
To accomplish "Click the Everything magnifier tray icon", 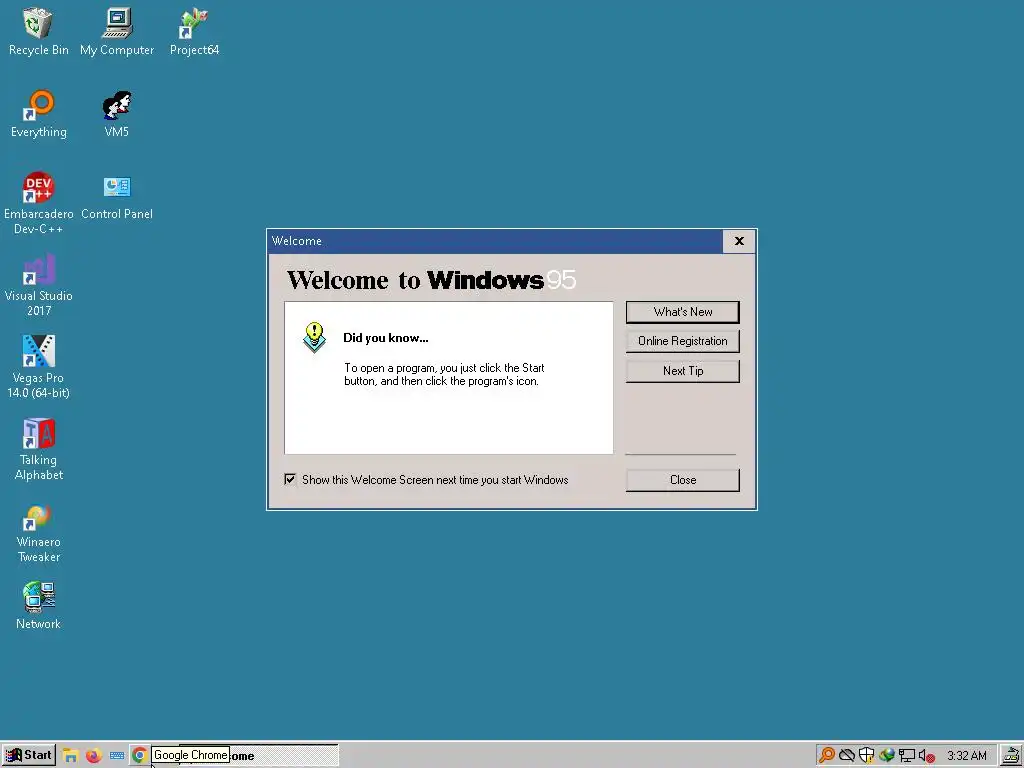I will click(827, 756).
